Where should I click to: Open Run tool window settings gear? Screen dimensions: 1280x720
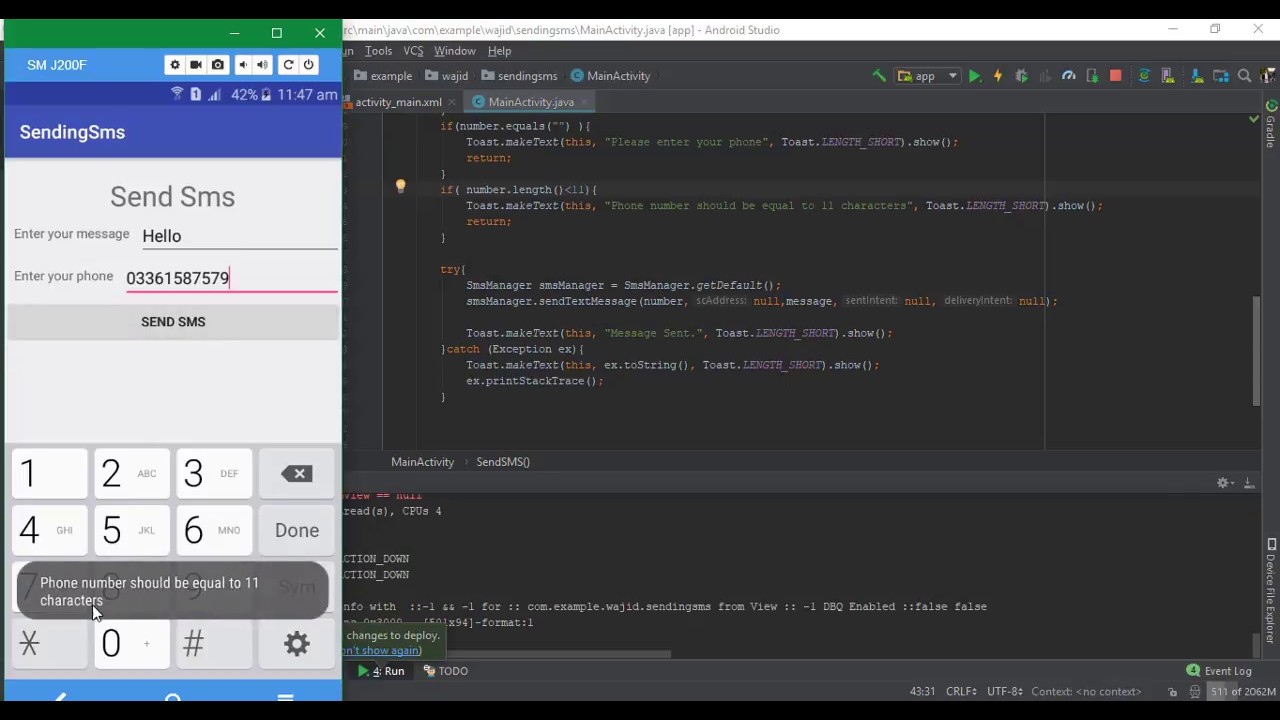coord(1223,483)
